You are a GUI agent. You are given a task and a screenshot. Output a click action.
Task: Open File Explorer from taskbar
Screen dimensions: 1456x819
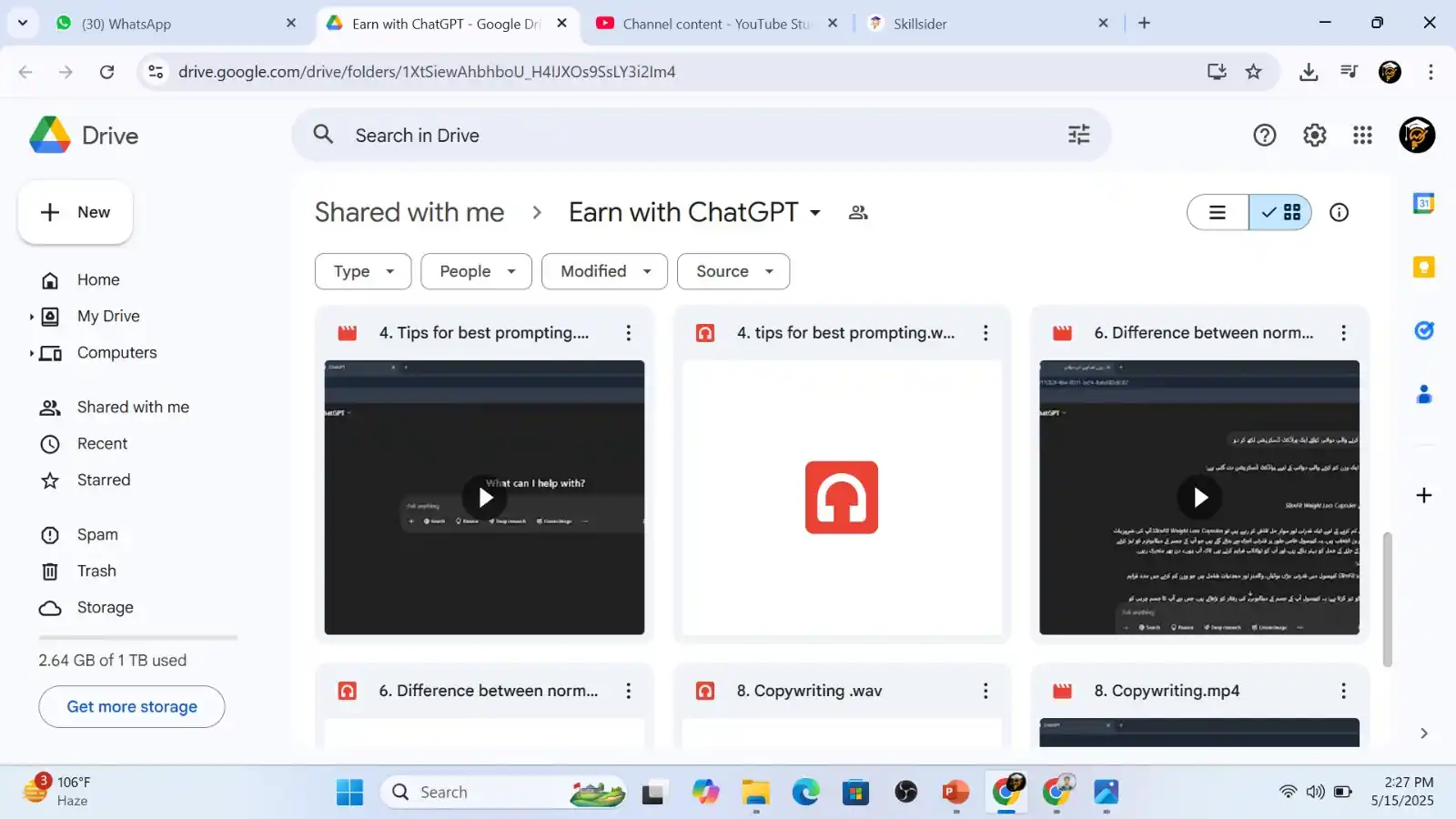(x=755, y=793)
